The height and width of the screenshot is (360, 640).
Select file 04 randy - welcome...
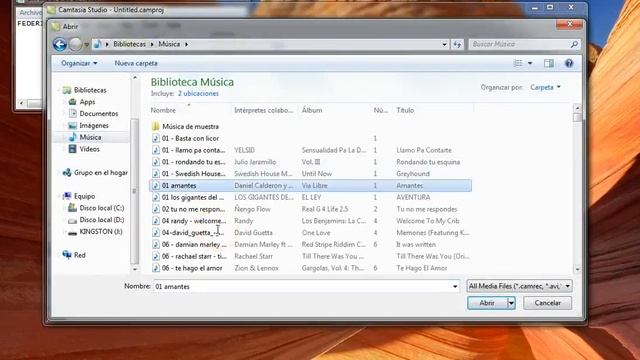point(189,221)
